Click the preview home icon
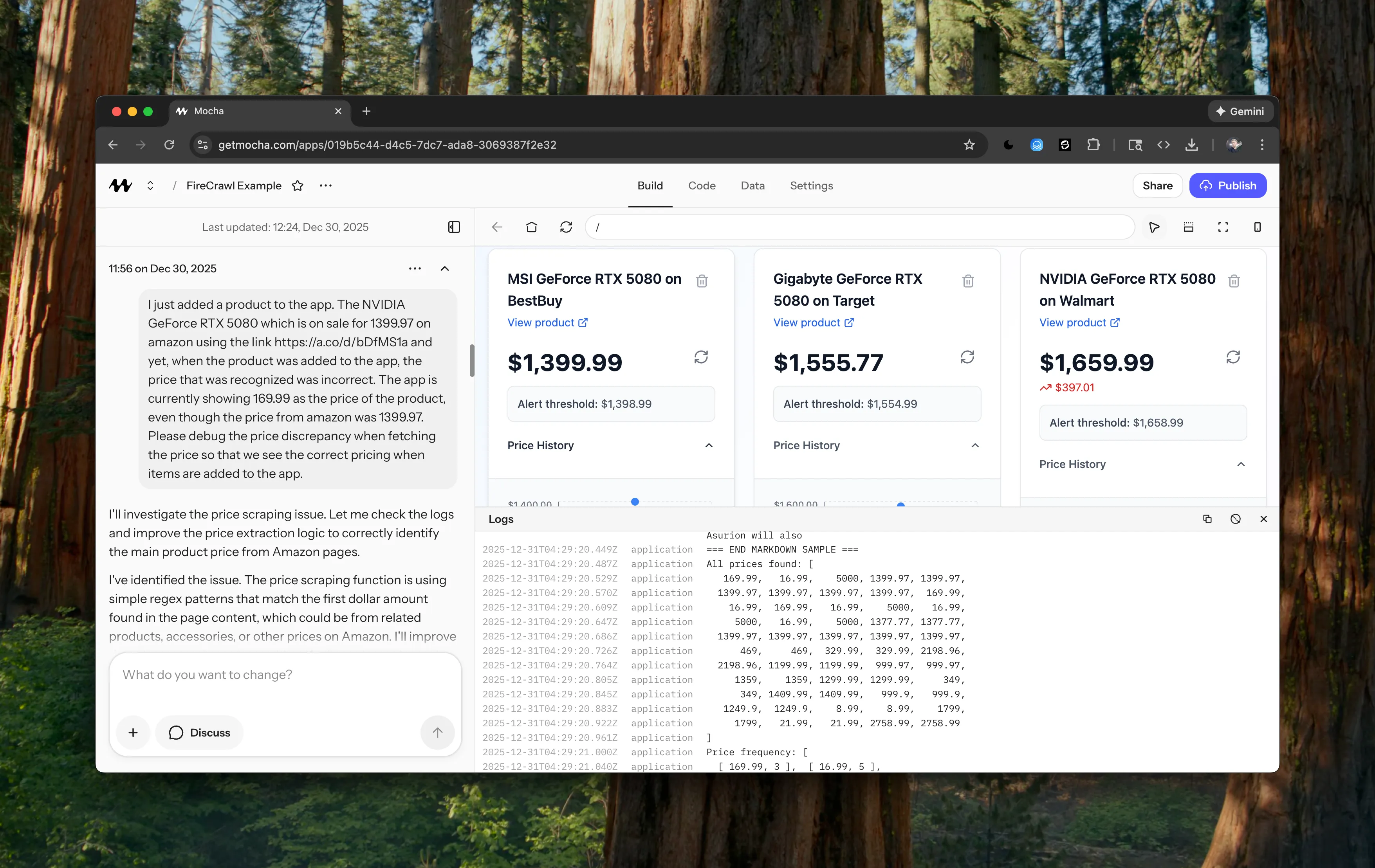1375x868 pixels. (x=531, y=227)
